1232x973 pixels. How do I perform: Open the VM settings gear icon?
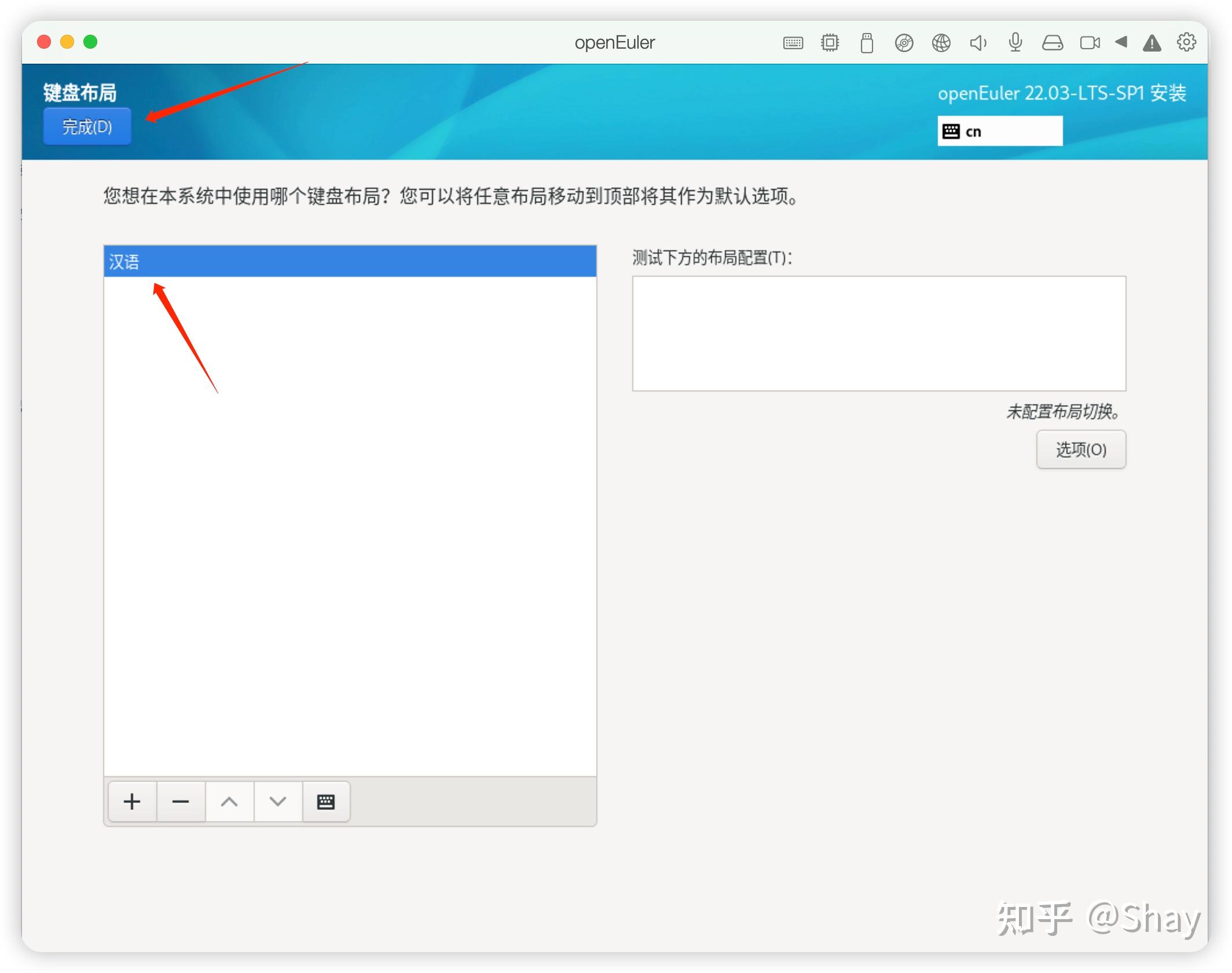[x=1186, y=42]
